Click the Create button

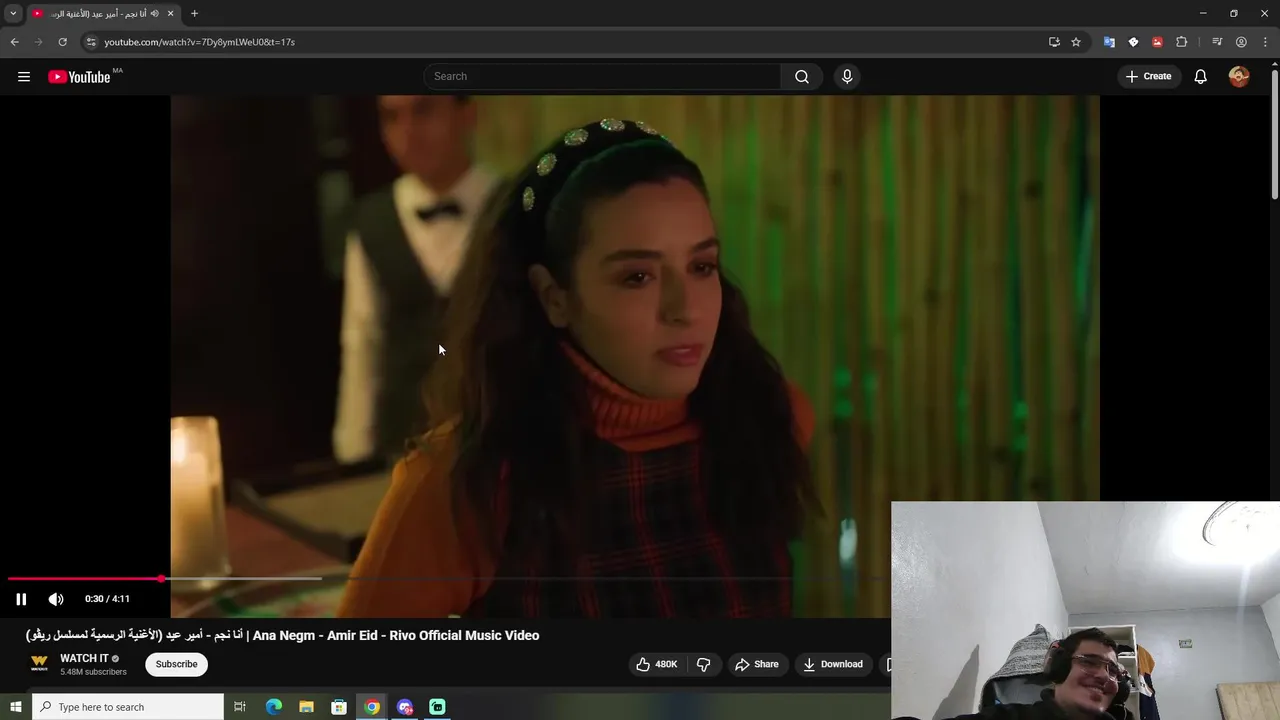coord(1148,76)
